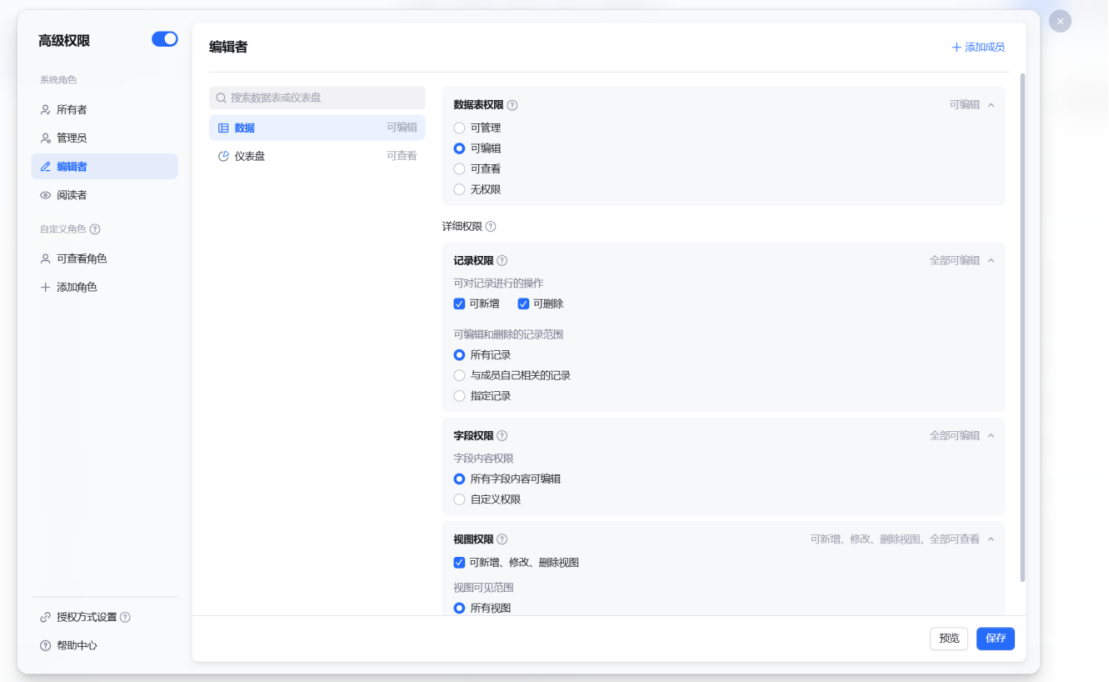Screen dimensions: 1109x682
Task: Choose 与成员自己相关的记录 radio option
Action: (460, 376)
